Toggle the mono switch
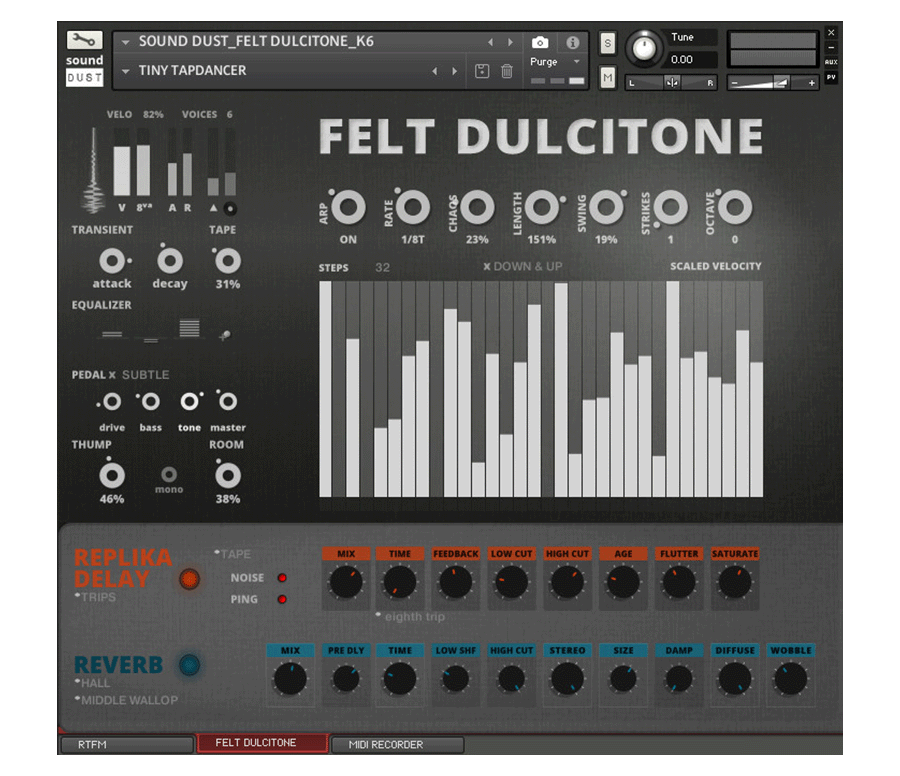 click(169, 475)
